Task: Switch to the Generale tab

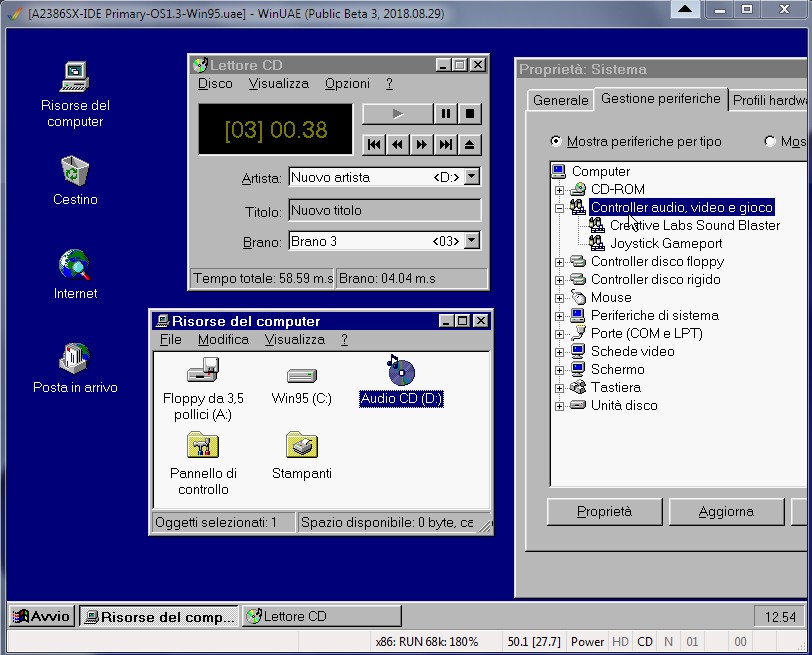Action: (560, 100)
